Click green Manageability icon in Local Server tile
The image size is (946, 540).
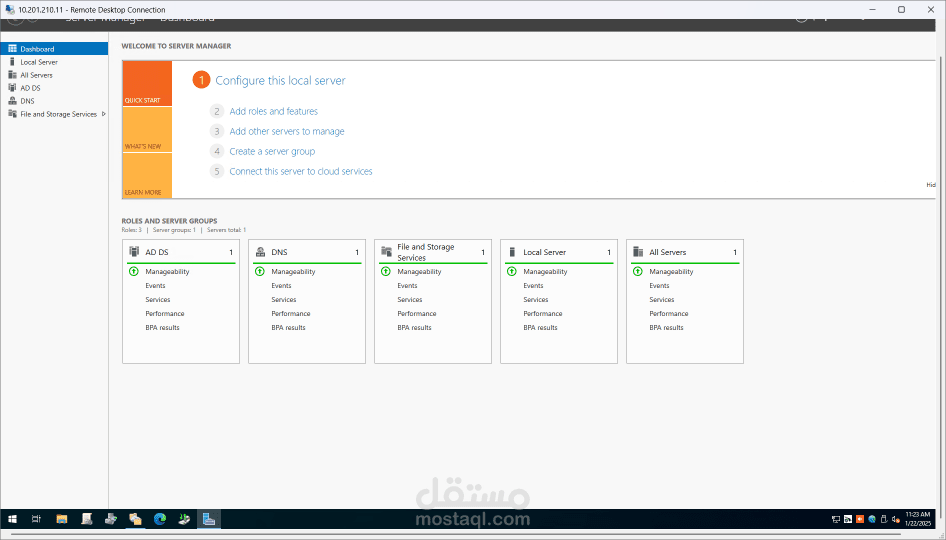click(512, 272)
